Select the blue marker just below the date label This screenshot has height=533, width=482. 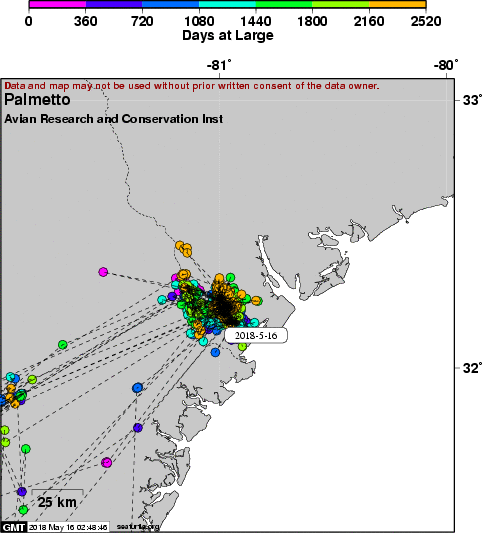pyautogui.click(x=215, y=352)
